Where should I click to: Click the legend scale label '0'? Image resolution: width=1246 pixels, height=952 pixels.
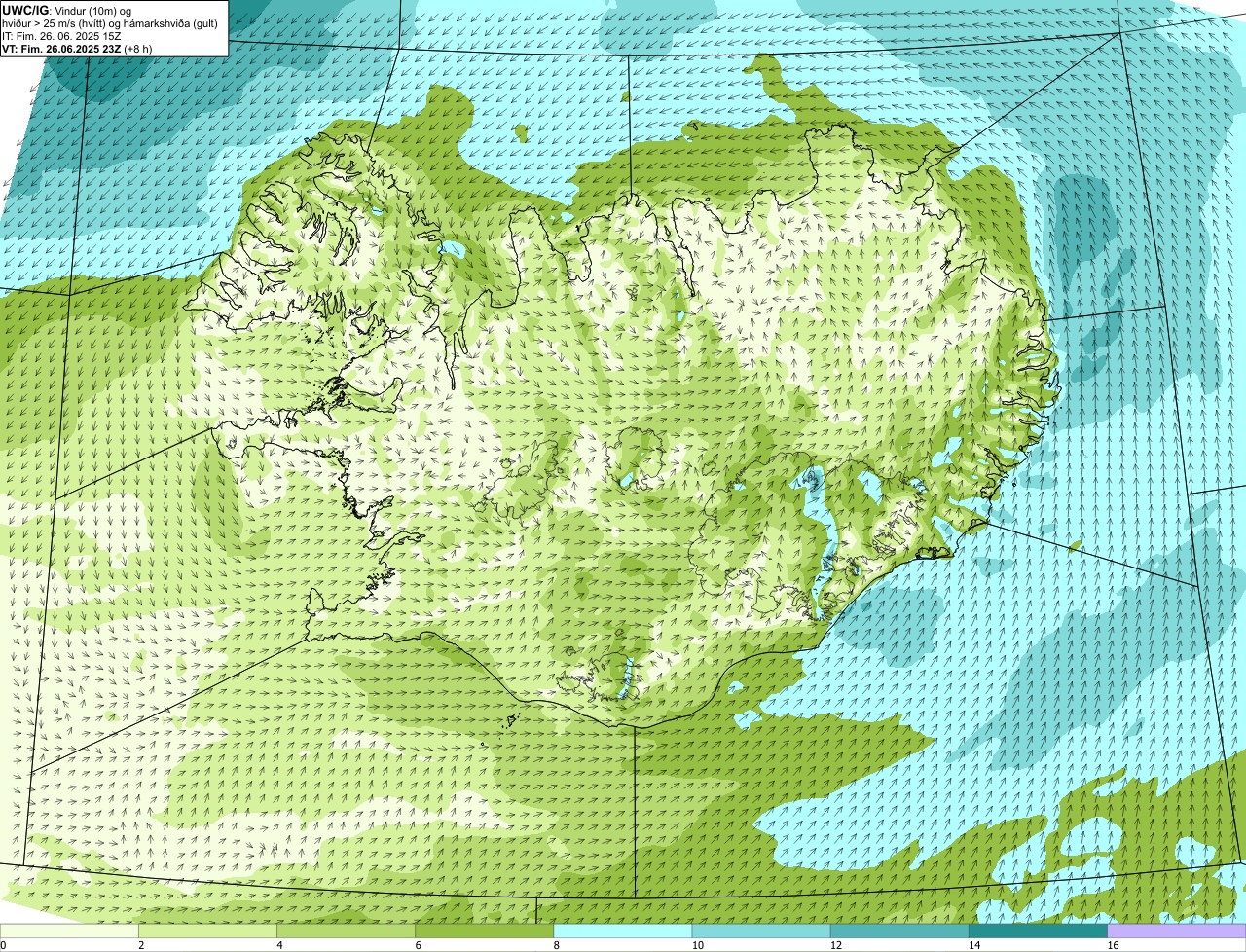(x=3, y=945)
